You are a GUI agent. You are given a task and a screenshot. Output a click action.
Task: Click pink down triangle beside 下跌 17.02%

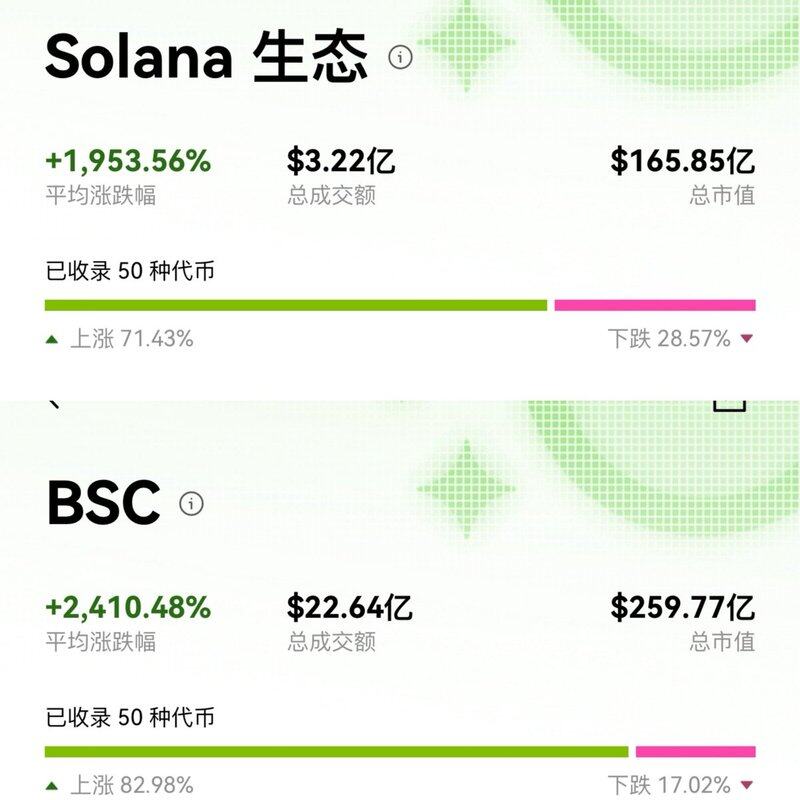(x=746, y=786)
